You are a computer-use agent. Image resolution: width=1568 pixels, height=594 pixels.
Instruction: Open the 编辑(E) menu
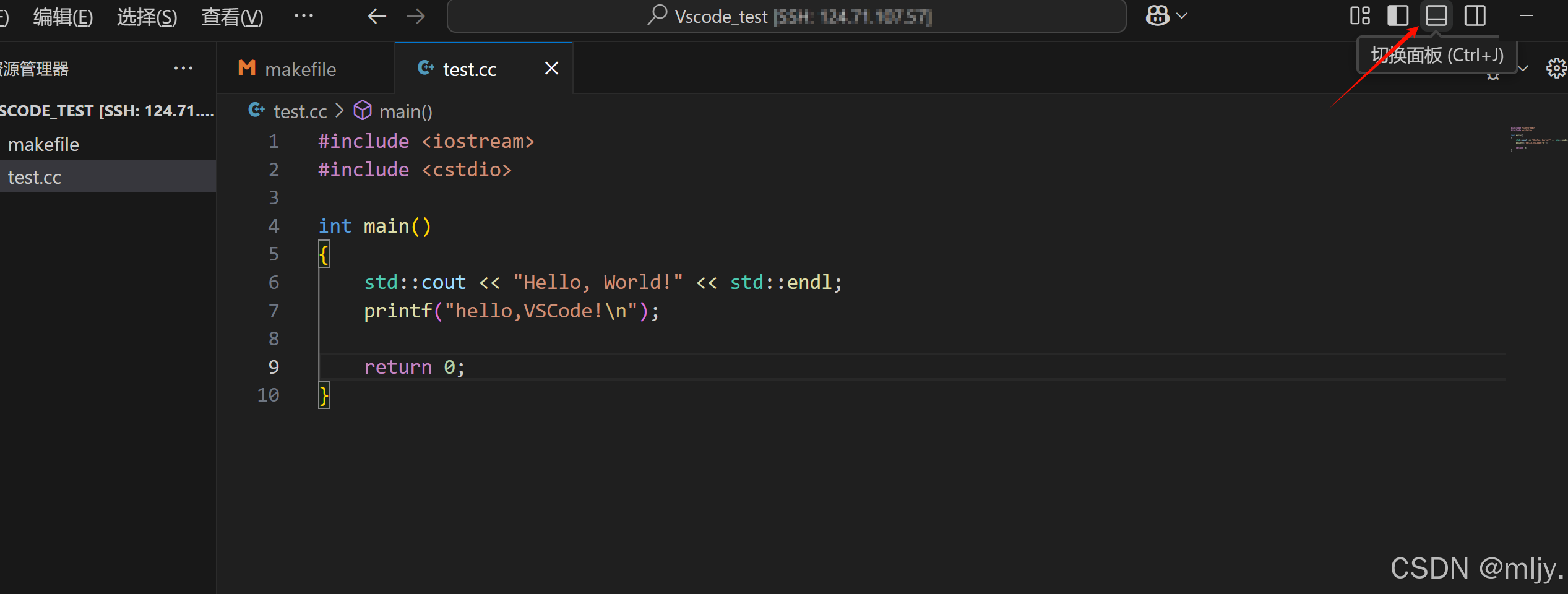(62, 17)
